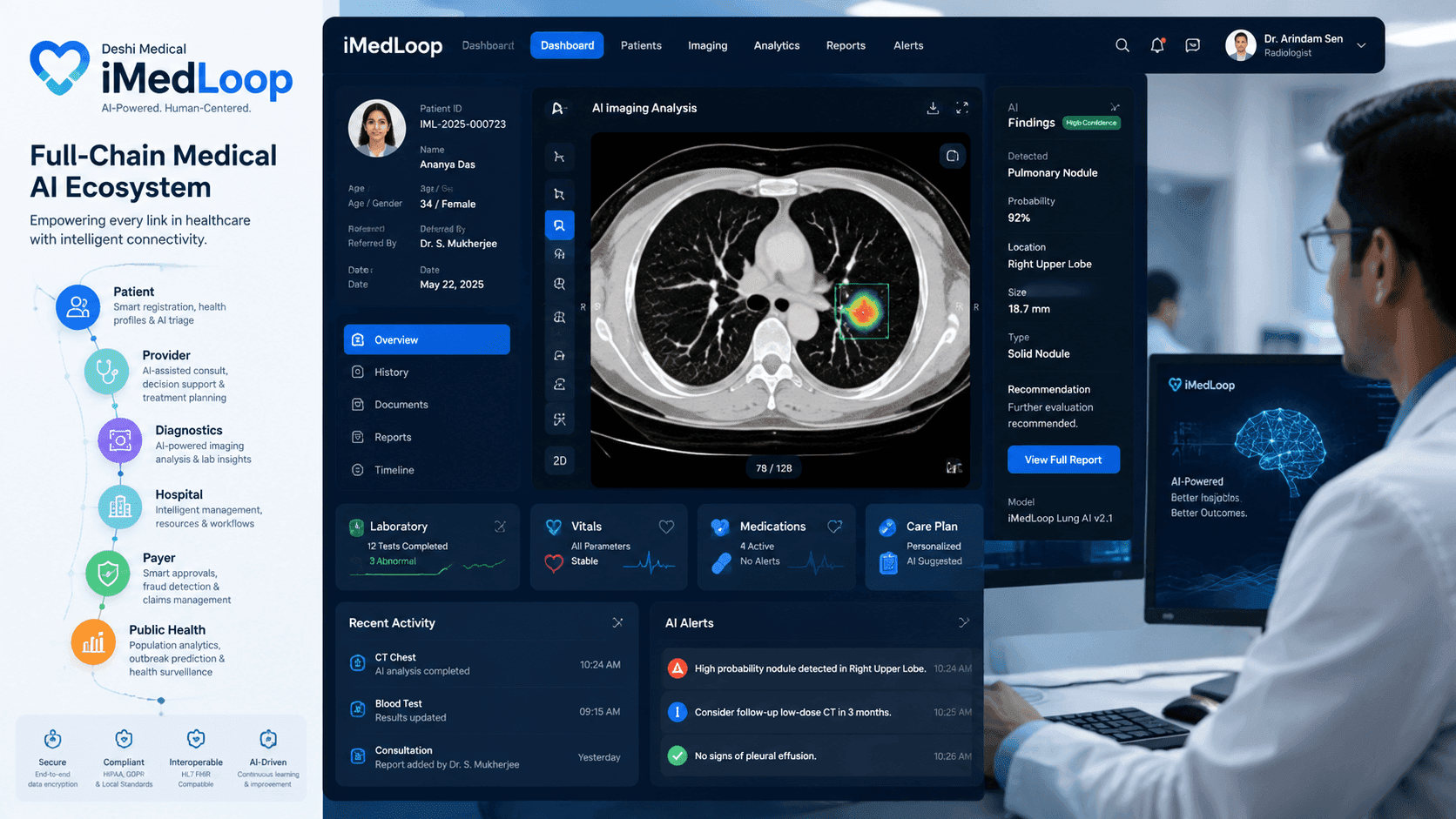Click the Care Plan icon
Viewport: 1456px width, 819px height.
887,527
